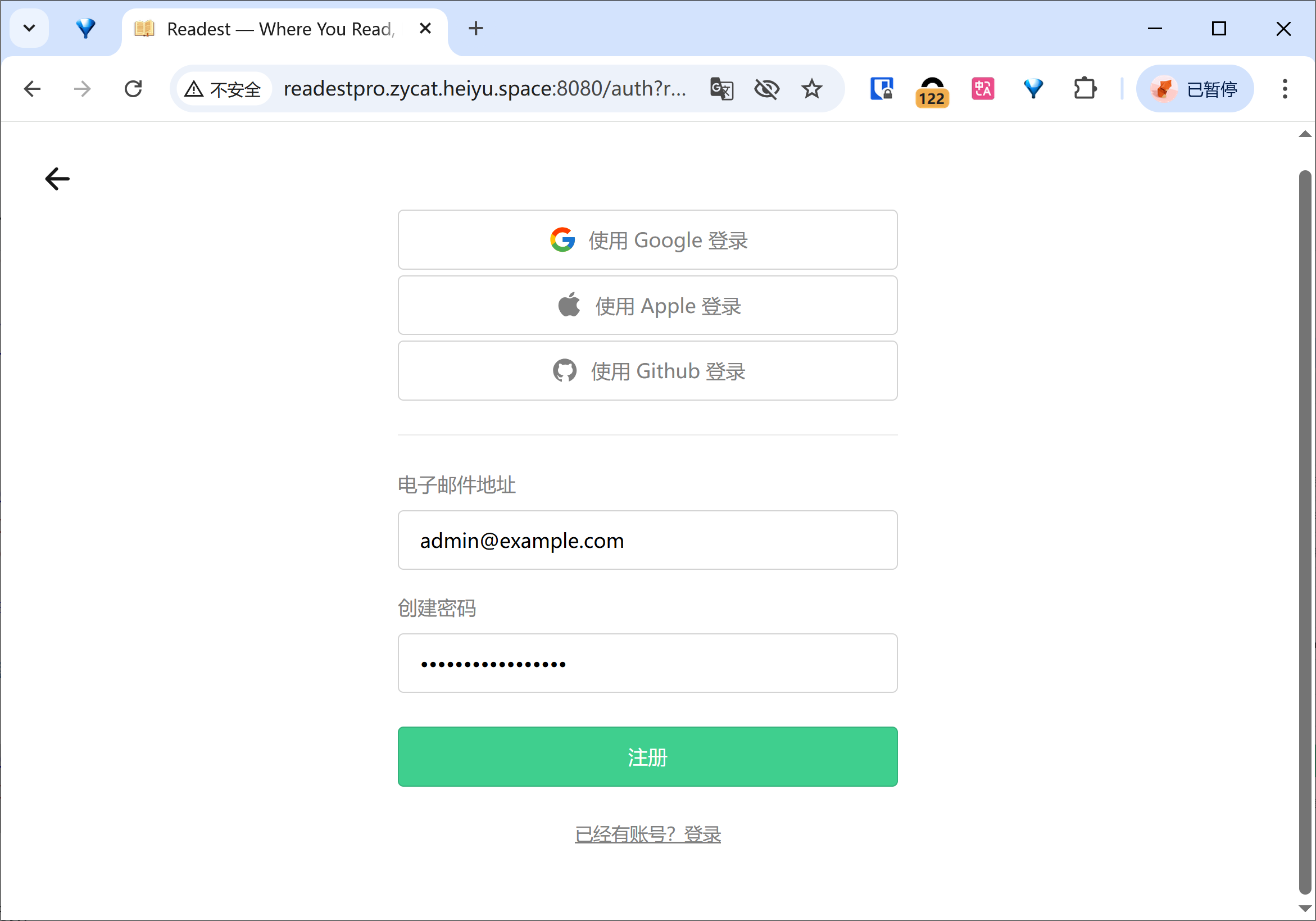Click the 不安全 site security chip

point(224,89)
